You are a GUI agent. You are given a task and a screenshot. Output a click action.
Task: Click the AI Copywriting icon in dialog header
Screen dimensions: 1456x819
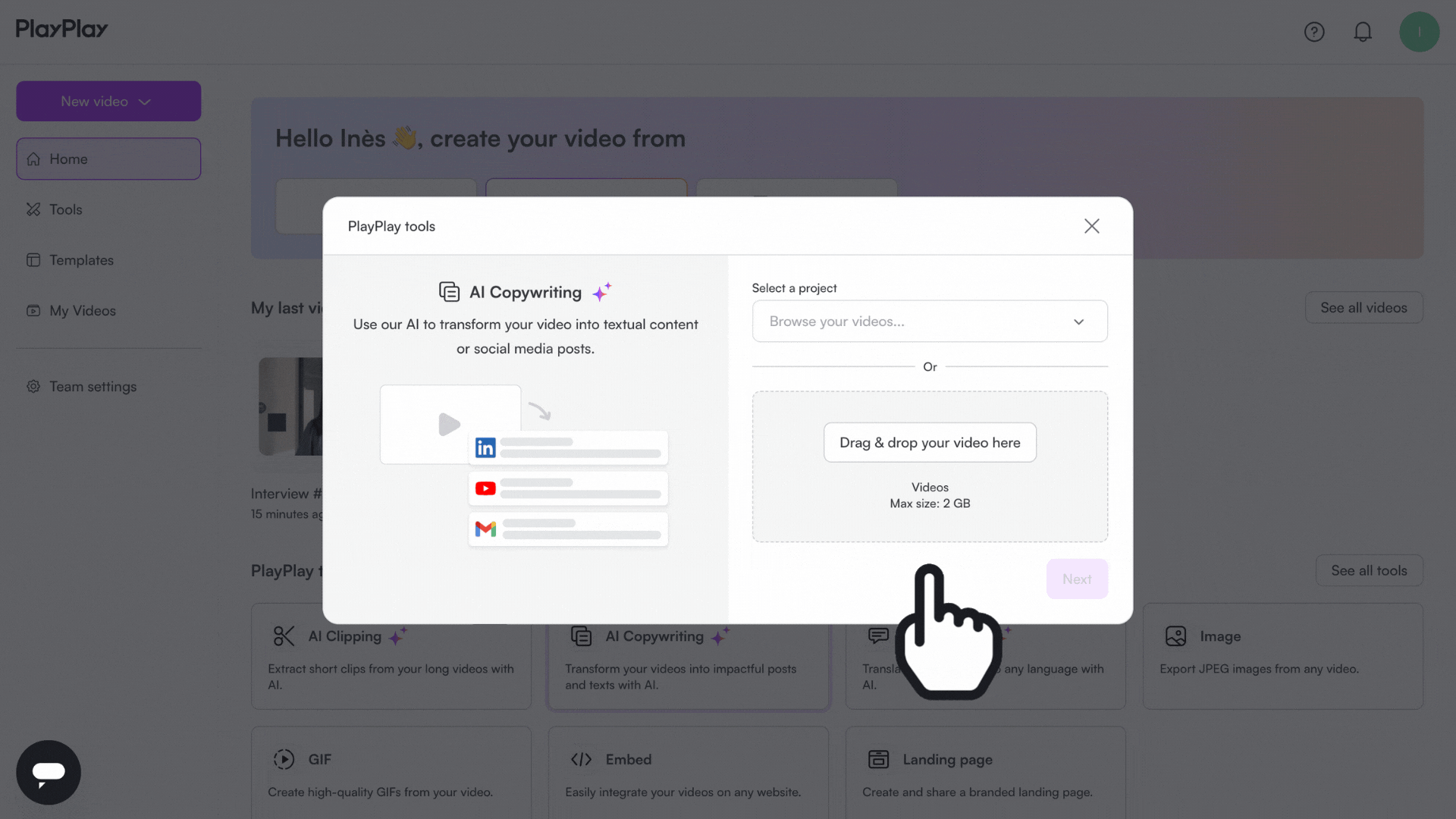(x=449, y=292)
